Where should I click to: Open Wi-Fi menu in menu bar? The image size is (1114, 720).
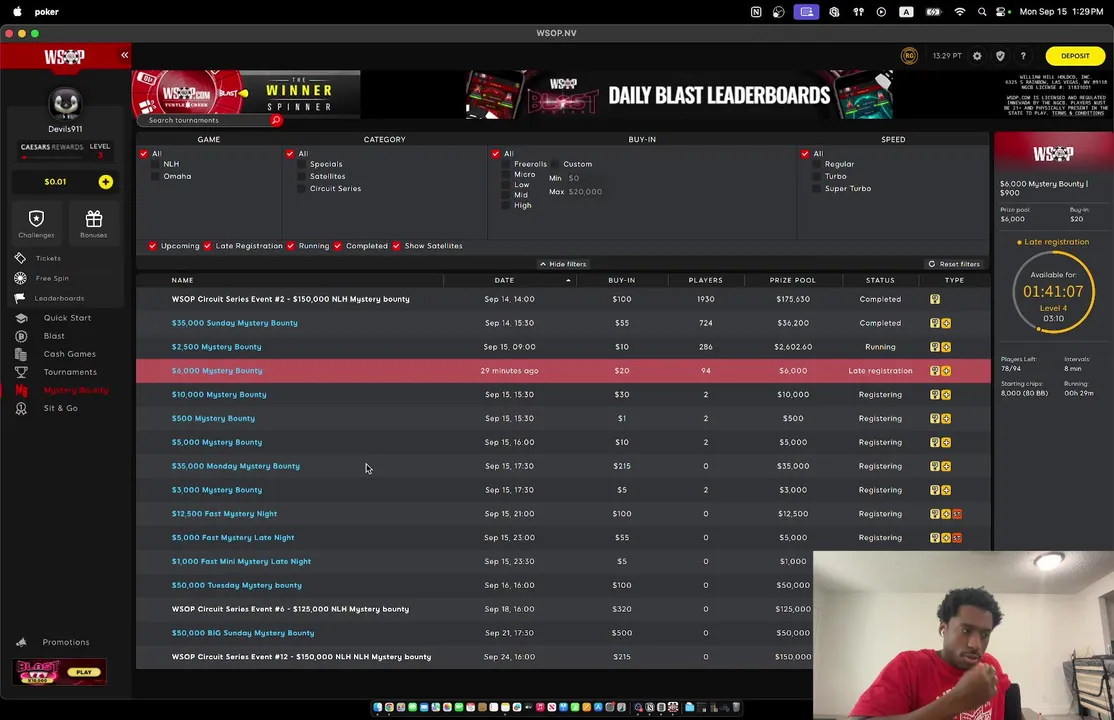(x=959, y=11)
